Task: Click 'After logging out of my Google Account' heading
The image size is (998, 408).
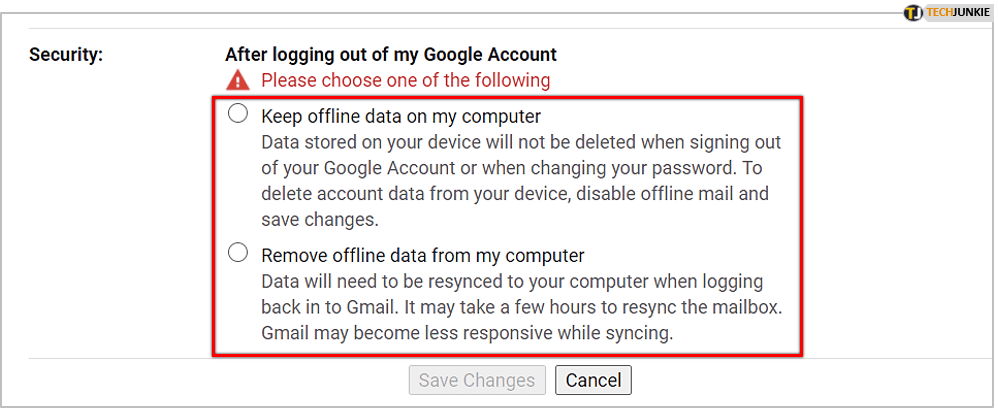Action: [x=390, y=54]
